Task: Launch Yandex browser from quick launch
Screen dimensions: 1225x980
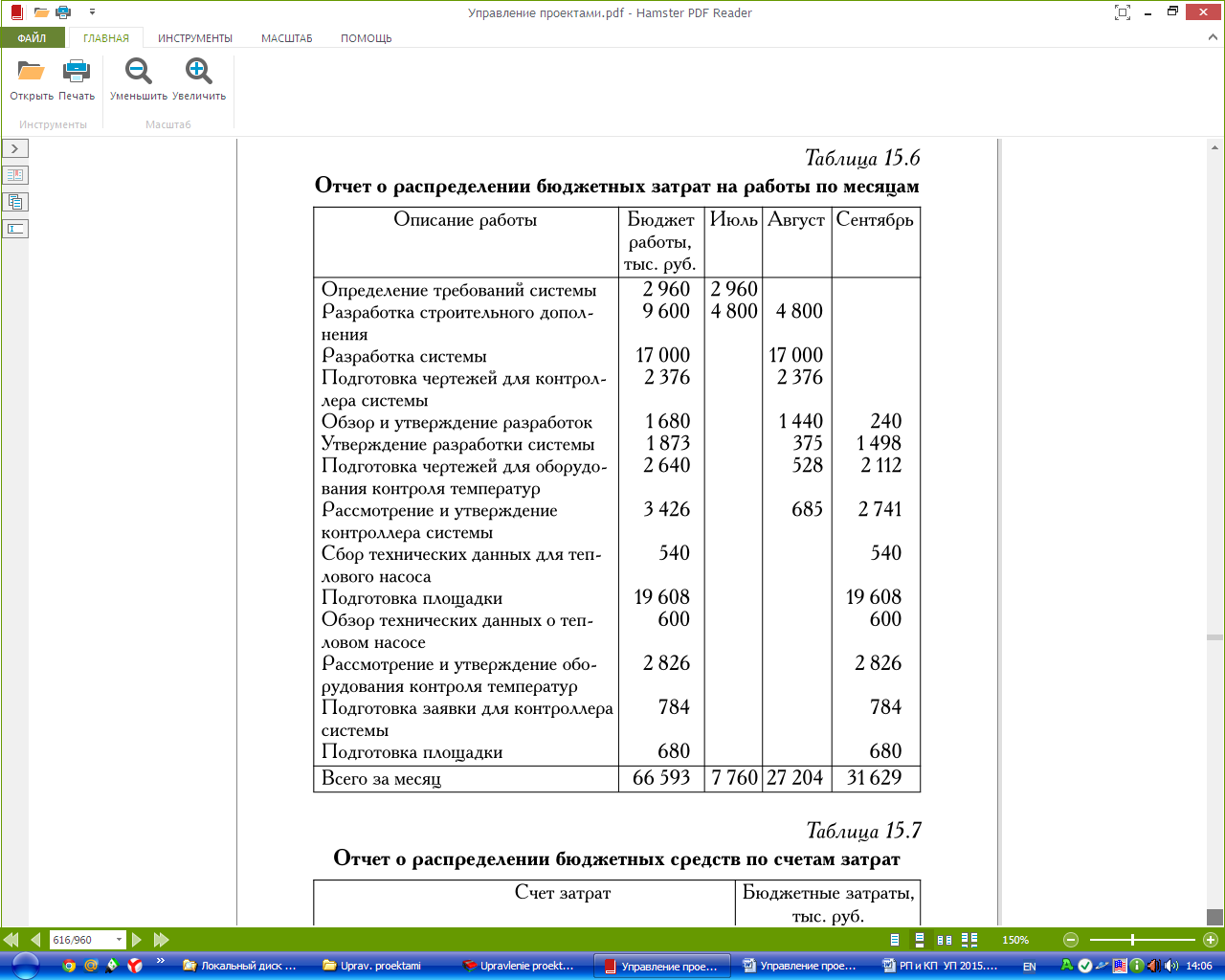Action: click(136, 966)
